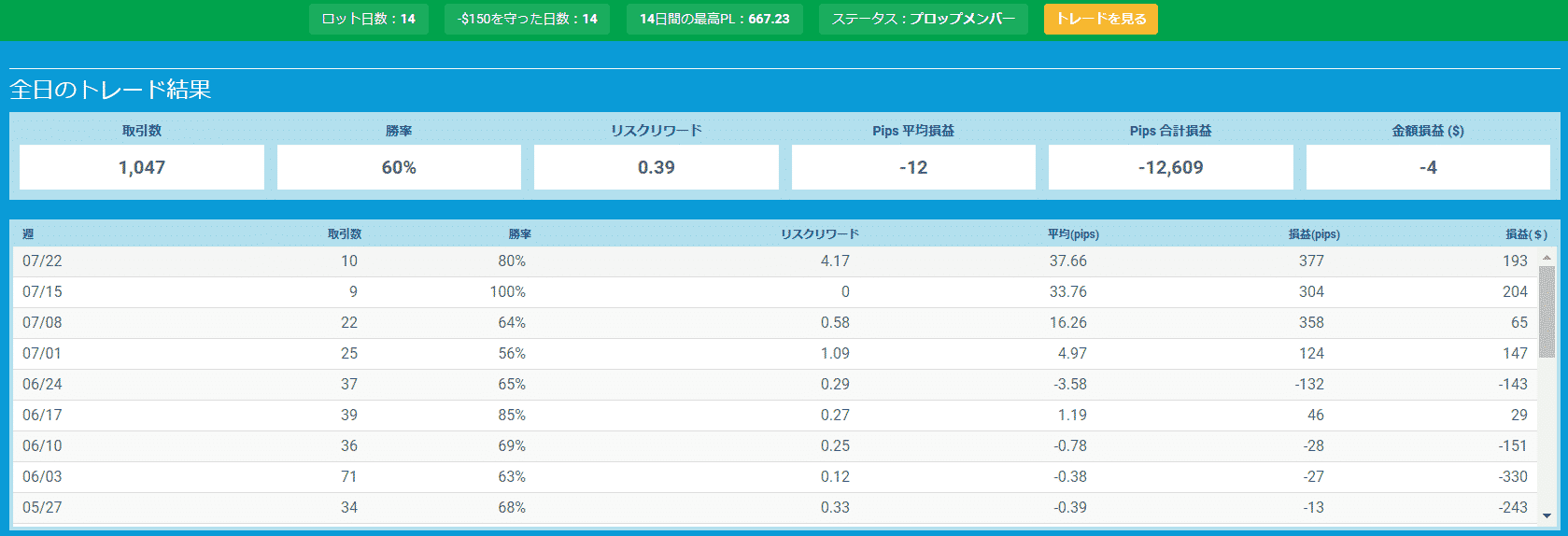The height and width of the screenshot is (536, 1568).
Task: Sort by 取引数 table column header
Action: (x=344, y=233)
